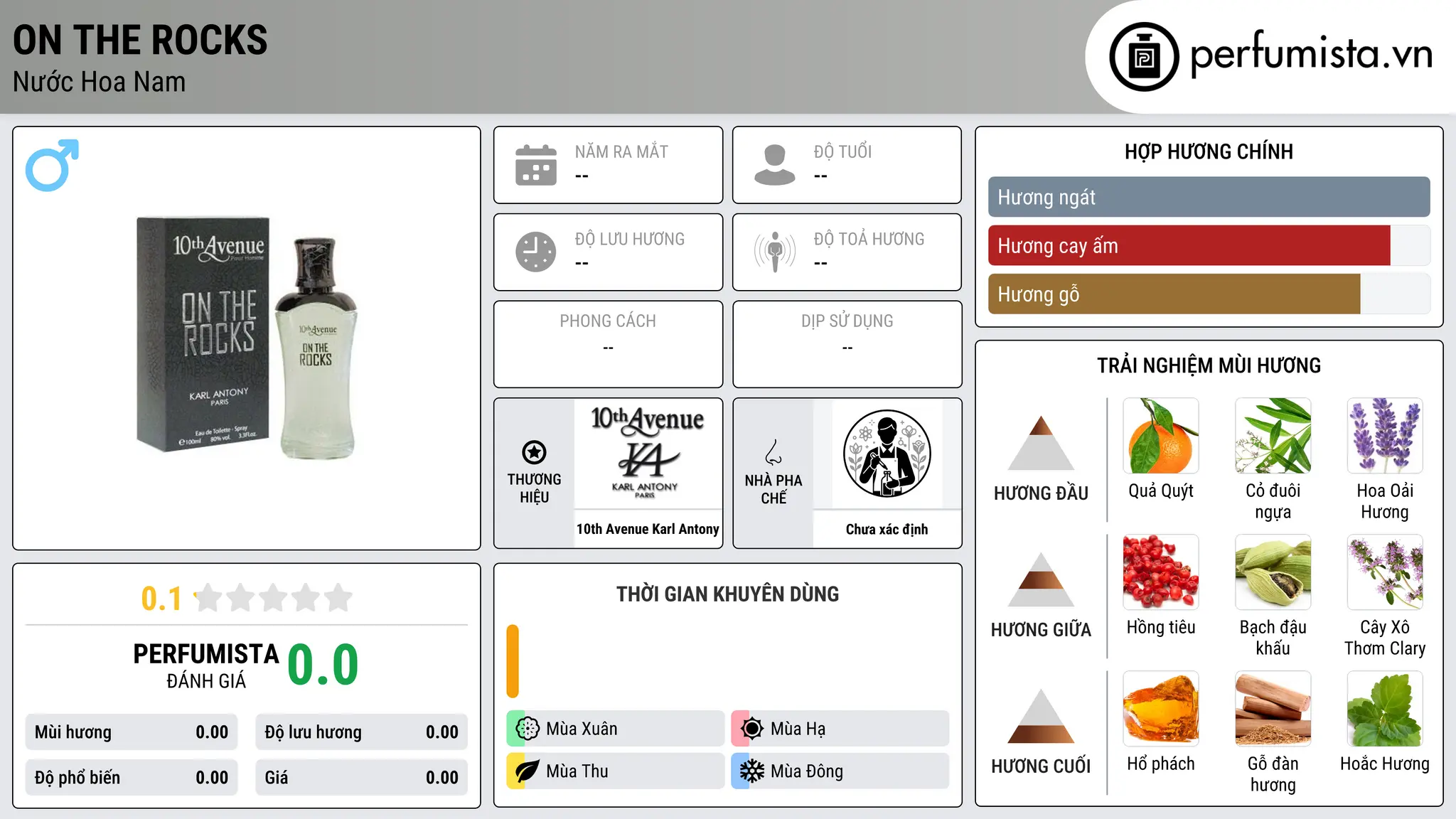Click the Hương Đầu pyramid icon
The height and width of the screenshot is (819, 1456).
point(1041,443)
